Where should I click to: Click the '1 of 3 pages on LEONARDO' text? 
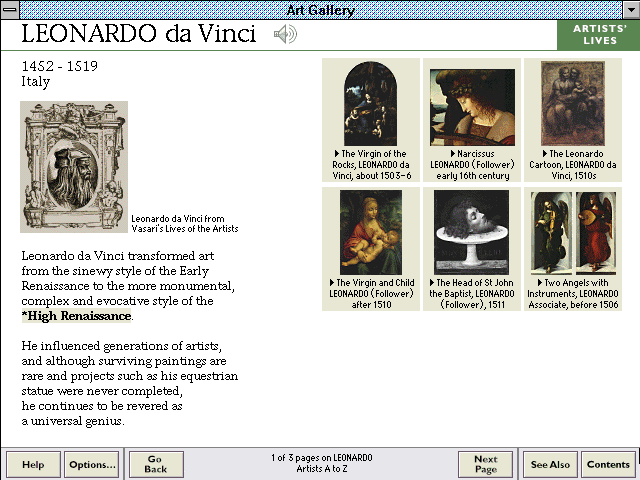(x=322, y=458)
